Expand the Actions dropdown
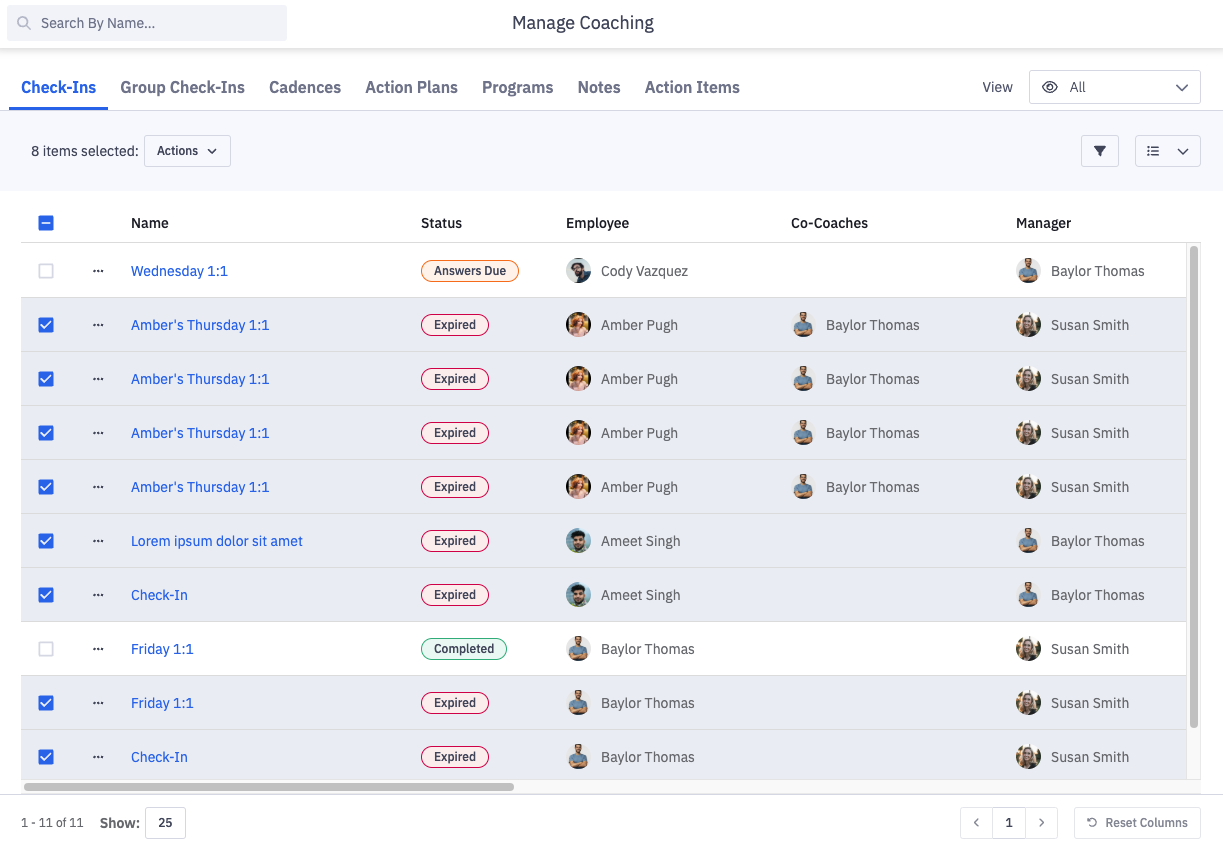Image resolution: width=1223 pixels, height=852 pixels. (x=187, y=151)
